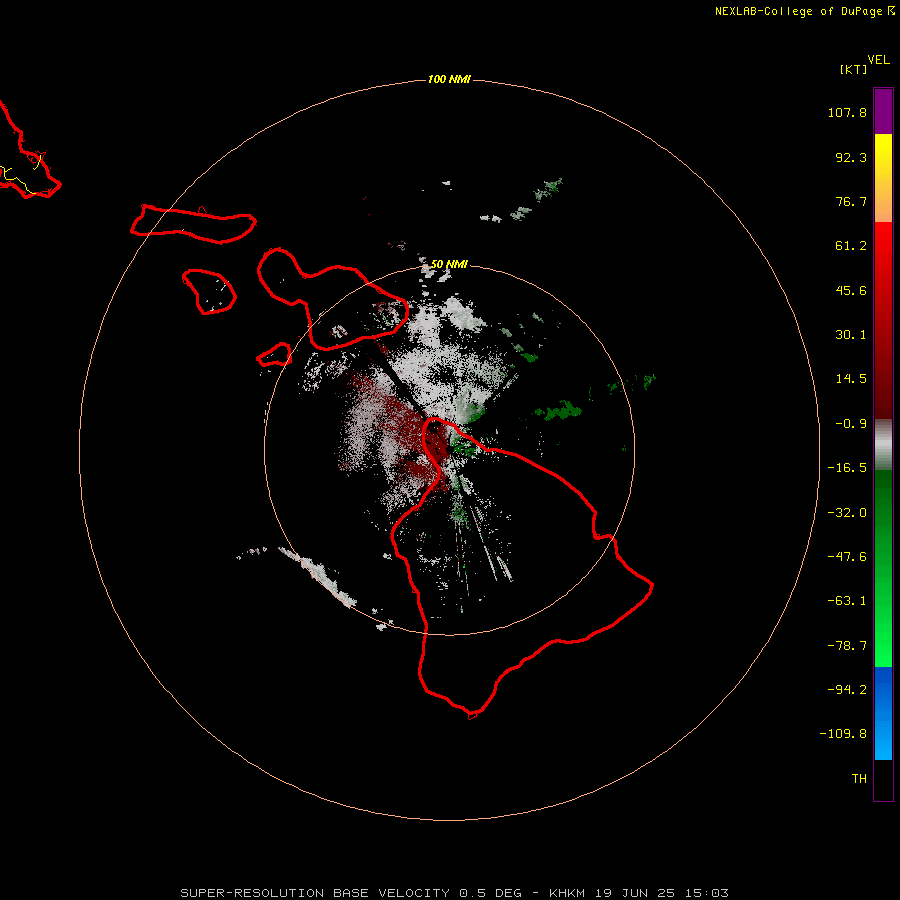This screenshot has width=900, height=900.
Task: Click the 92.3 velocity scale value
Action: click(x=851, y=157)
